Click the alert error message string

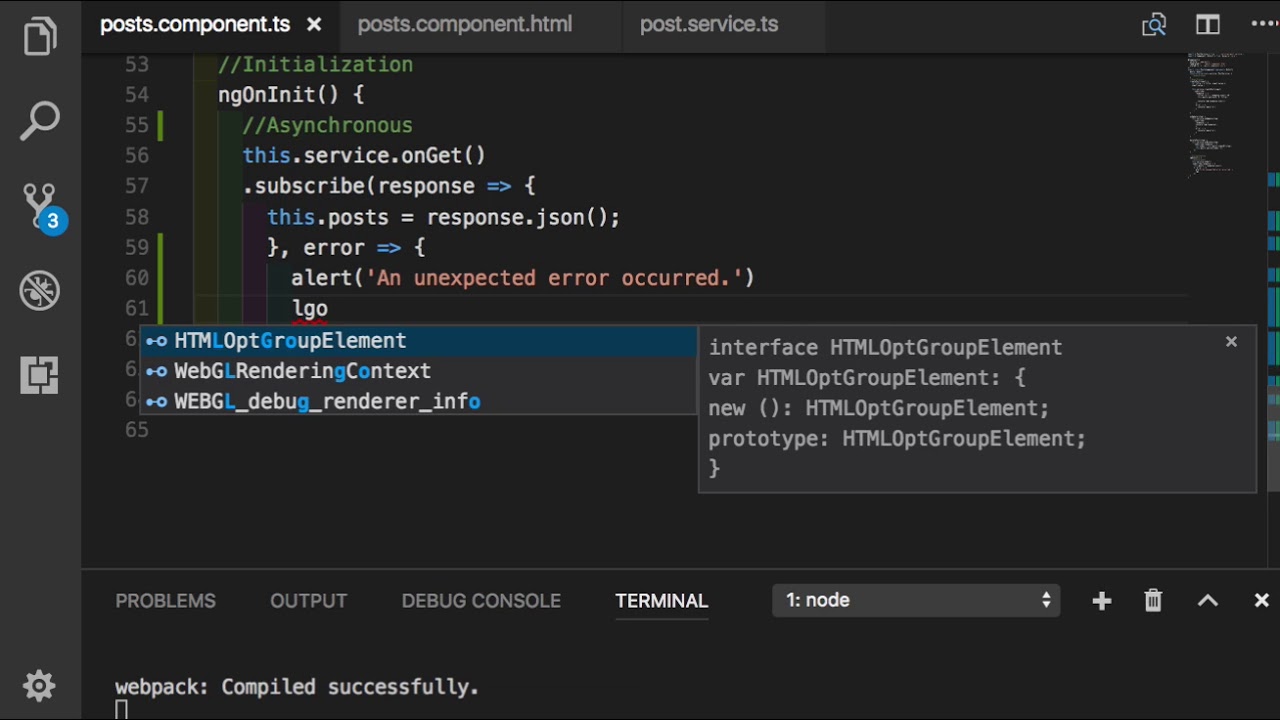click(554, 278)
